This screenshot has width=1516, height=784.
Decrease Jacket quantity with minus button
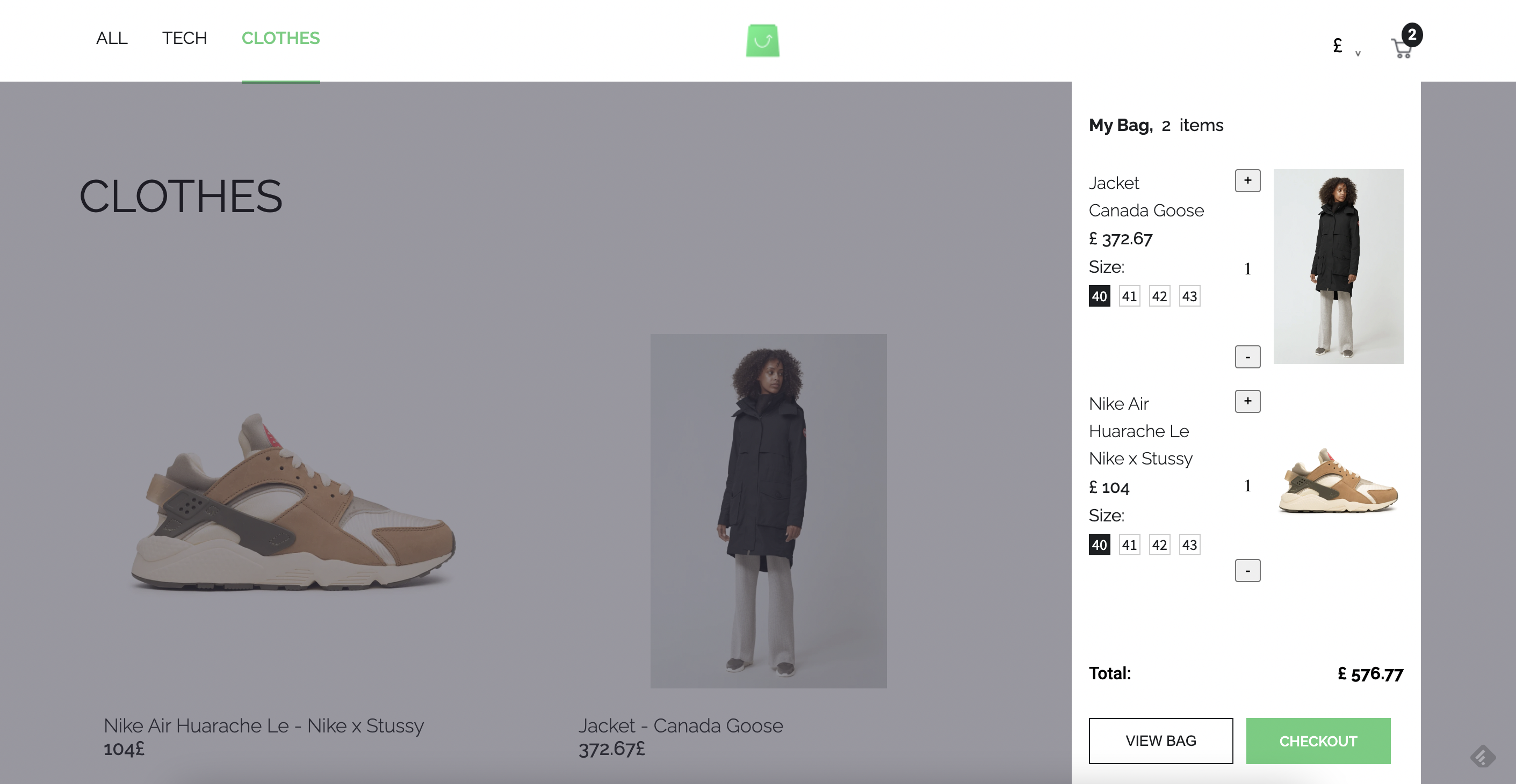pos(1247,357)
